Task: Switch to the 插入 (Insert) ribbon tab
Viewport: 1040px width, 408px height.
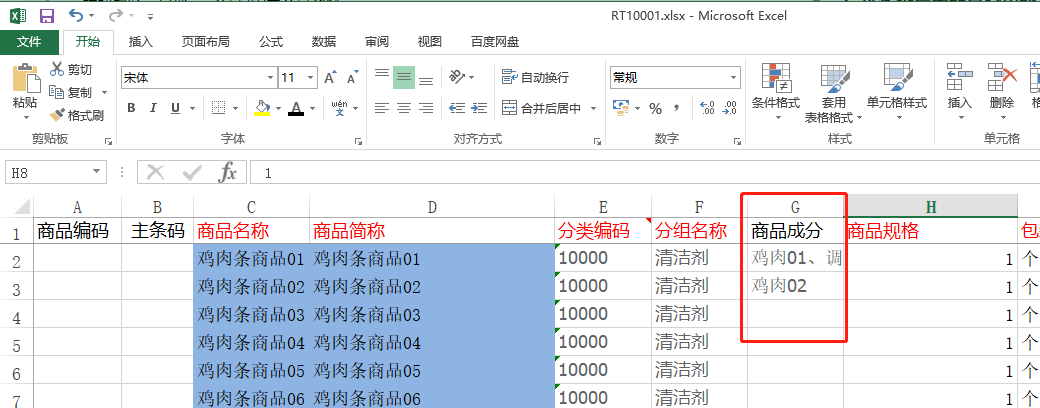Action: [x=141, y=42]
